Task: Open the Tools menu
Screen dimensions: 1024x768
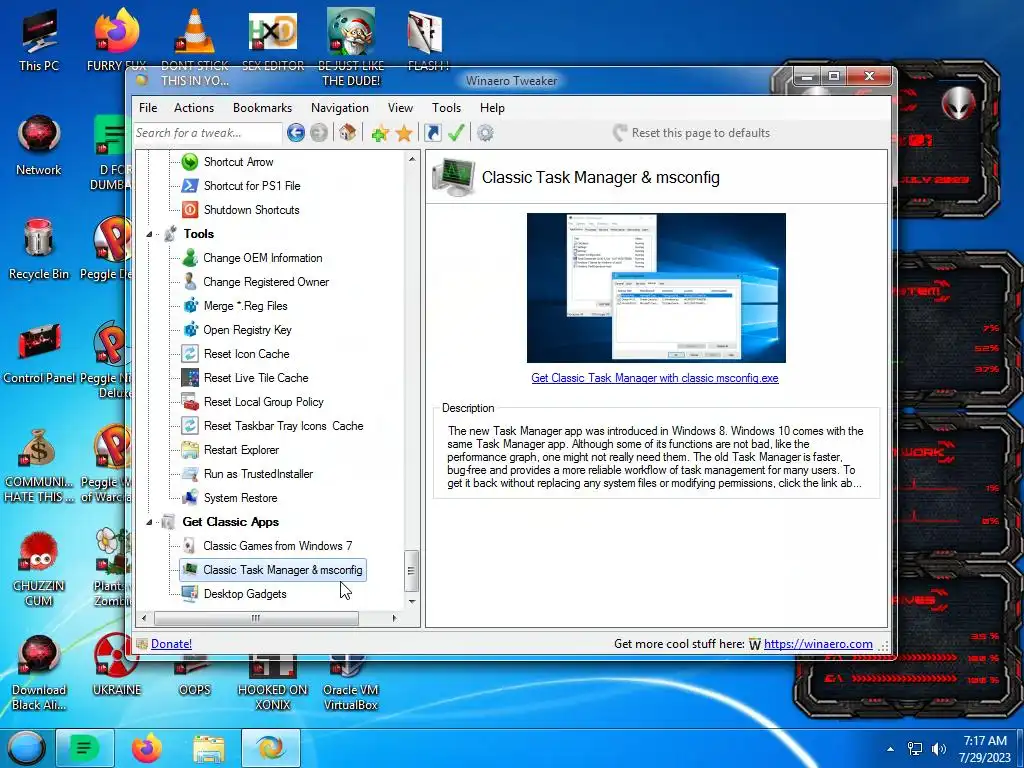Action: tap(446, 108)
